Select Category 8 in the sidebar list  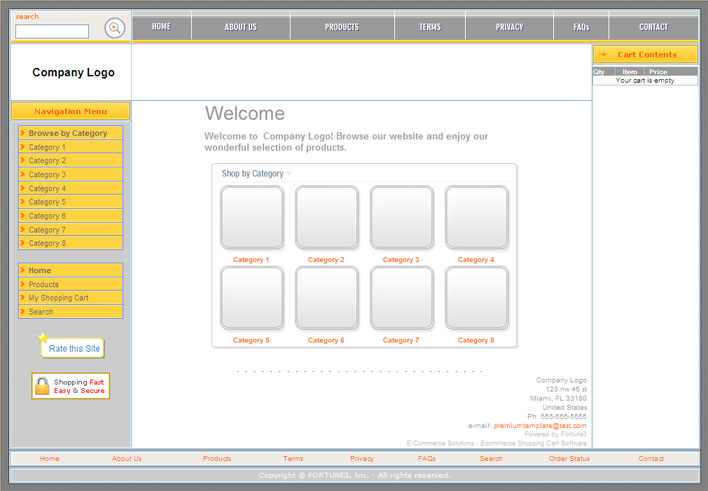point(70,243)
